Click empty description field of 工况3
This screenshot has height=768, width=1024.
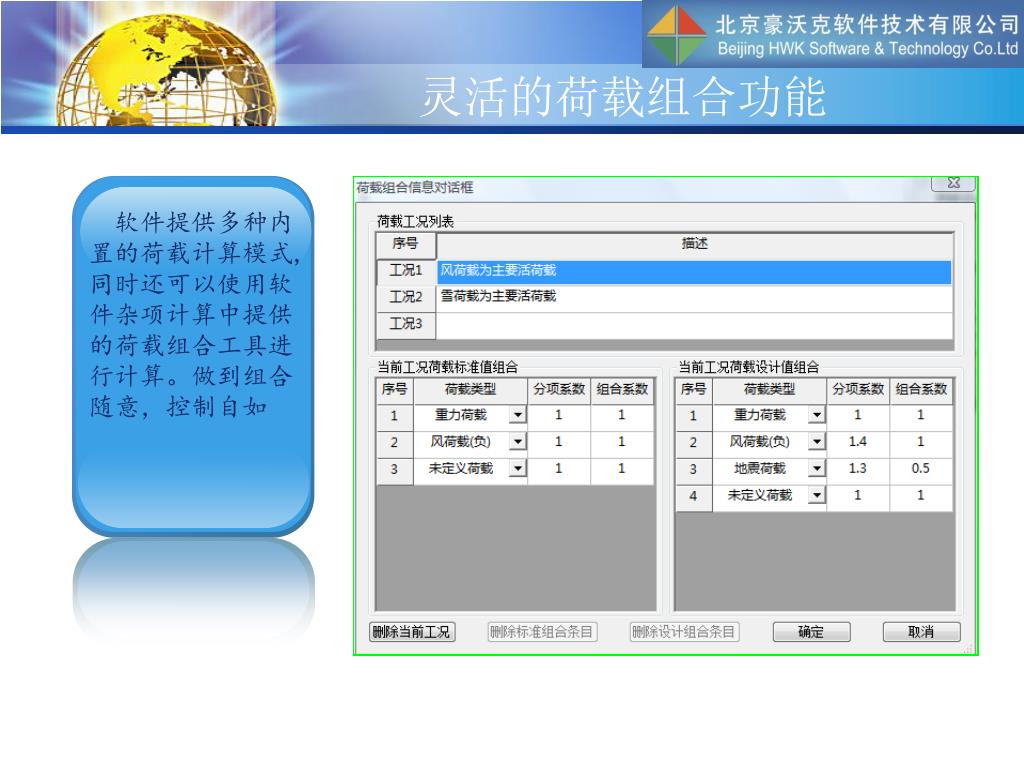(694, 325)
